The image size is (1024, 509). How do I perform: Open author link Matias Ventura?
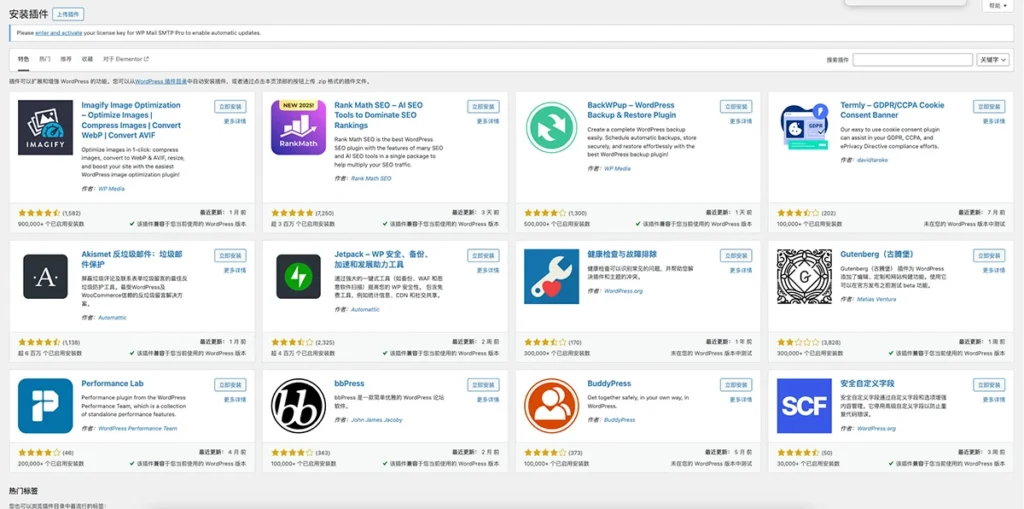point(875,299)
